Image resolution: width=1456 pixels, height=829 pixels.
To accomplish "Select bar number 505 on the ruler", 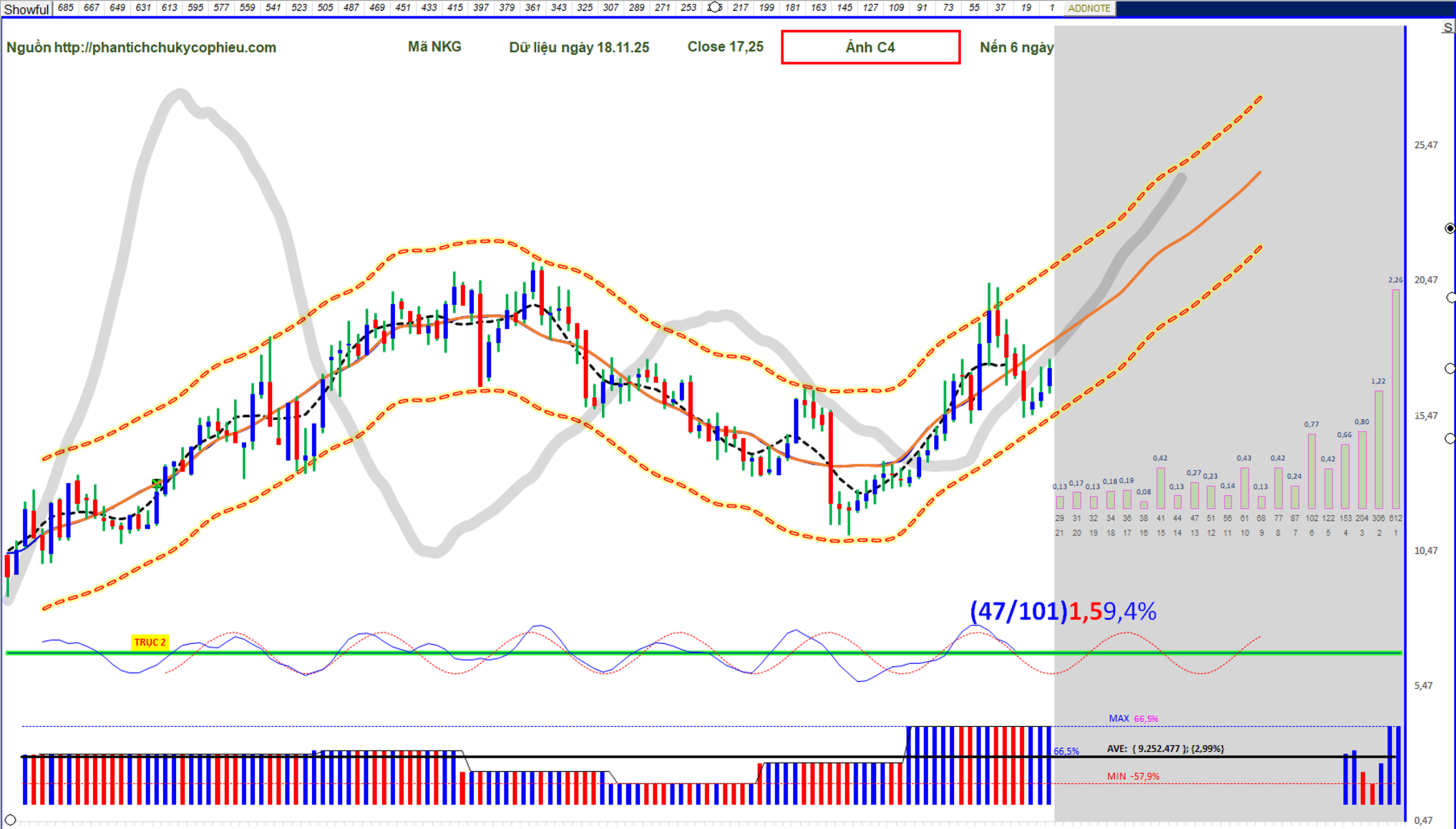I will [x=325, y=7].
